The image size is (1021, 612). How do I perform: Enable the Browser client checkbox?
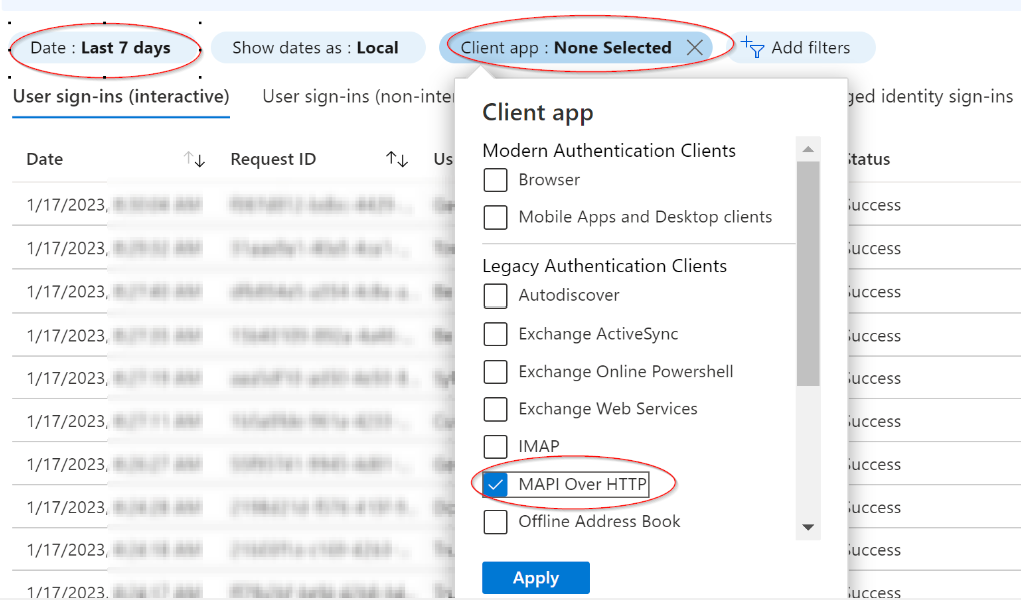(x=495, y=180)
